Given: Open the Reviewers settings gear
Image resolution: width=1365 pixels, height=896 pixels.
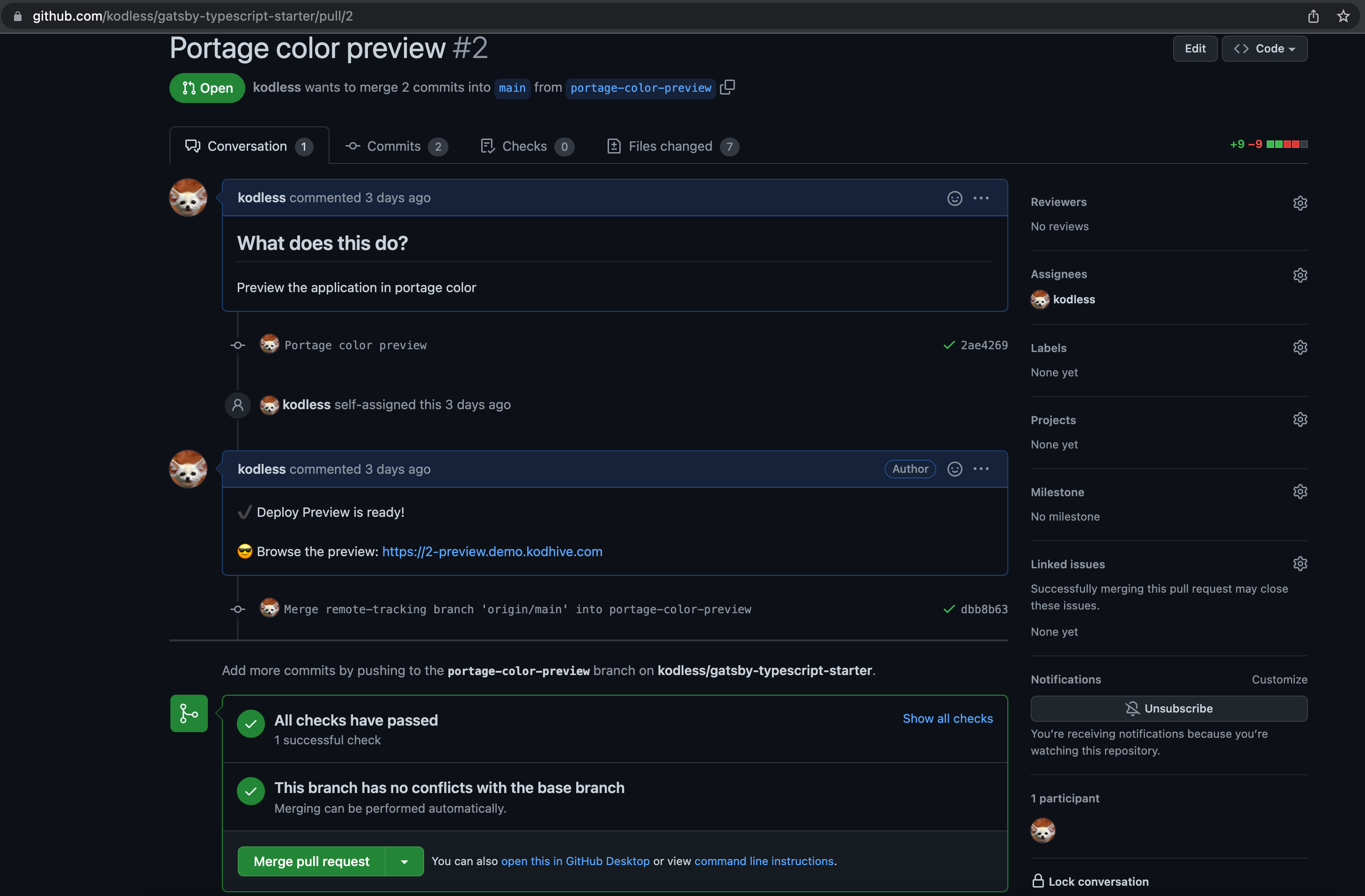Looking at the screenshot, I should coord(1299,203).
